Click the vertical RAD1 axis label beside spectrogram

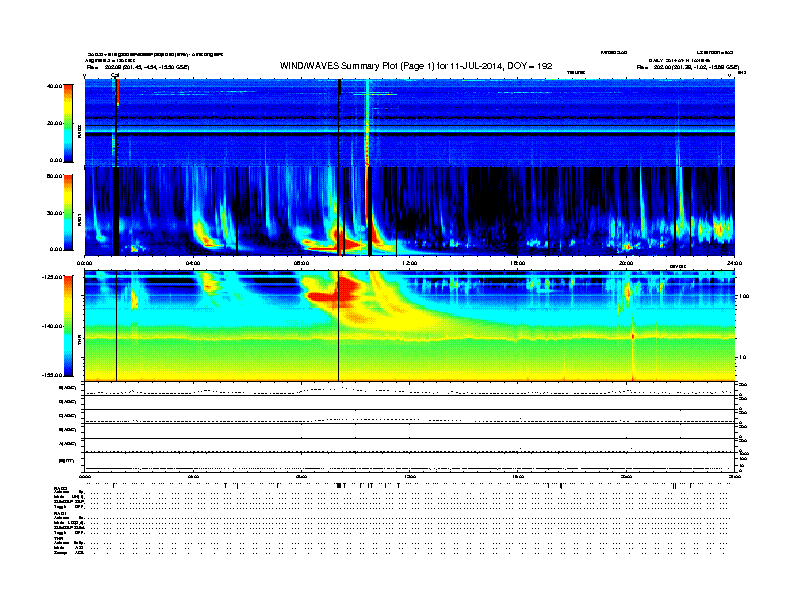coord(79,220)
